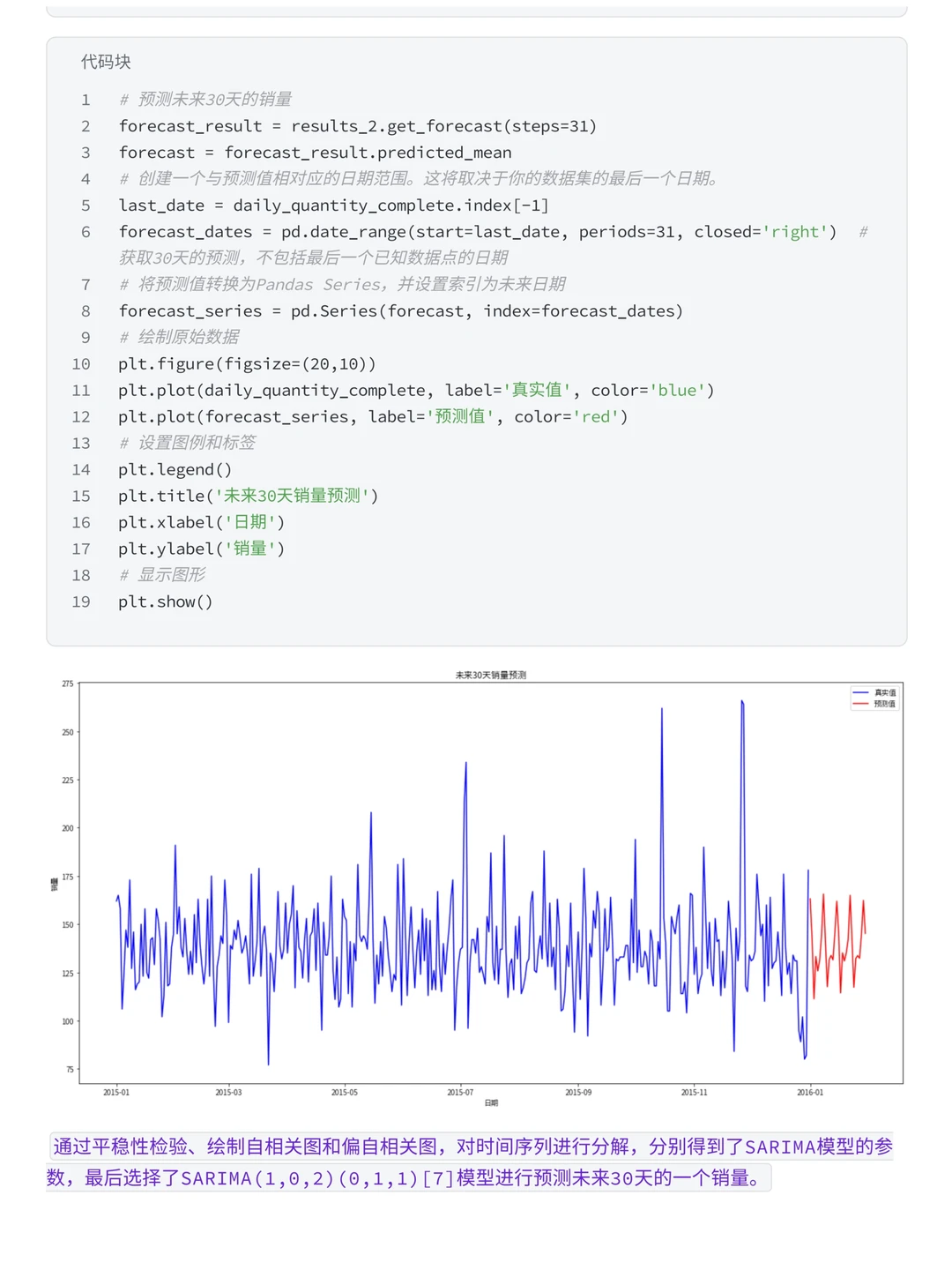Click the chart title '未来30天销量预测'
The image size is (952, 1270).
[x=491, y=676]
